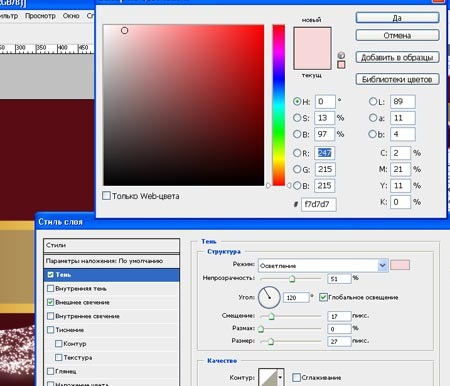Click inside the large color saturation field
Image resolution: width=450 pixels, height=386 pixels.
pos(184,105)
